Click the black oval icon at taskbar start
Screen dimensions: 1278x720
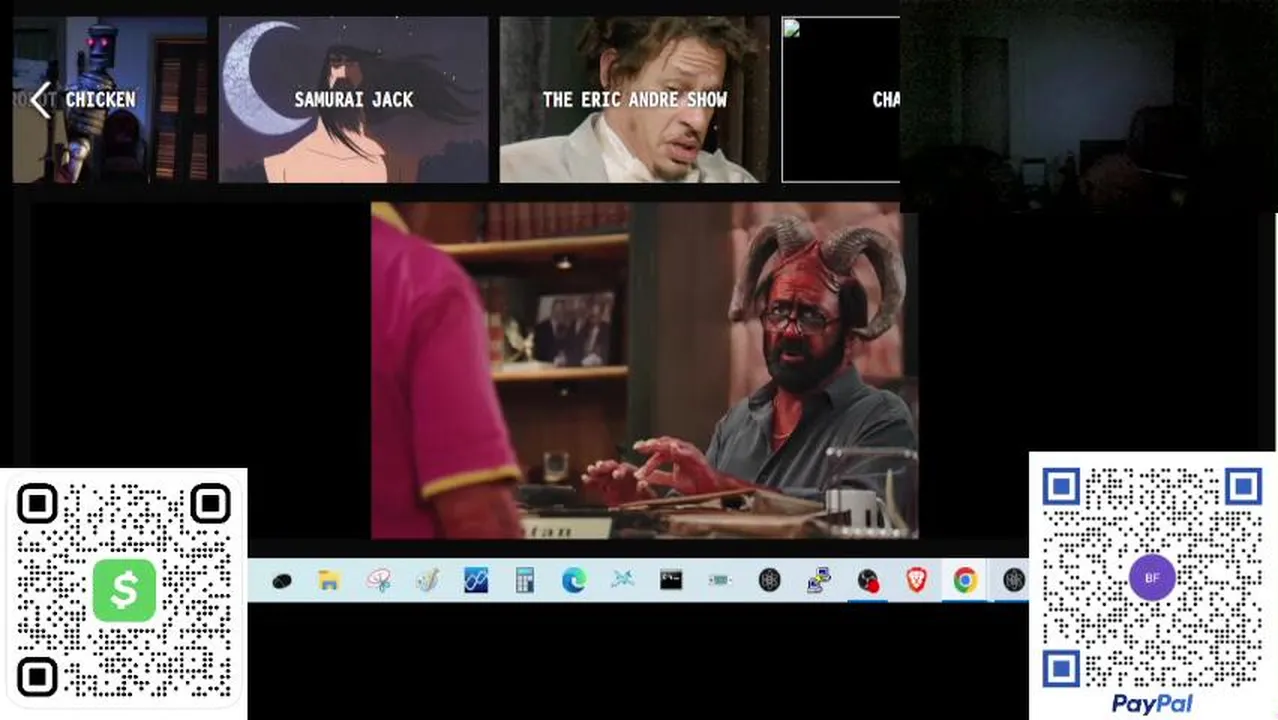pos(281,581)
